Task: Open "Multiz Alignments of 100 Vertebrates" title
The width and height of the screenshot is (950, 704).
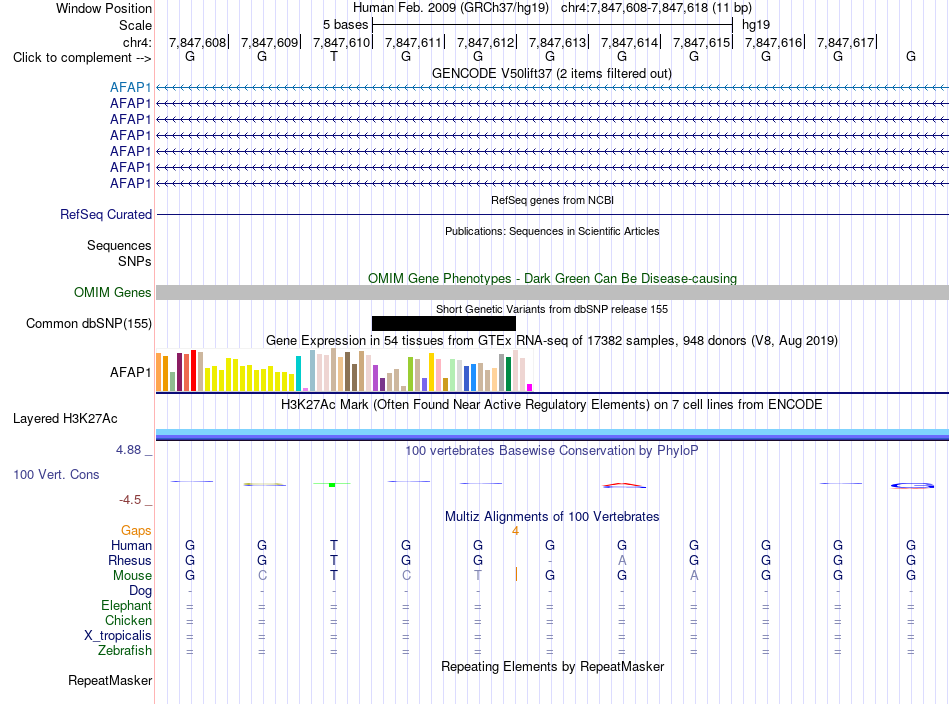Action: point(552,517)
